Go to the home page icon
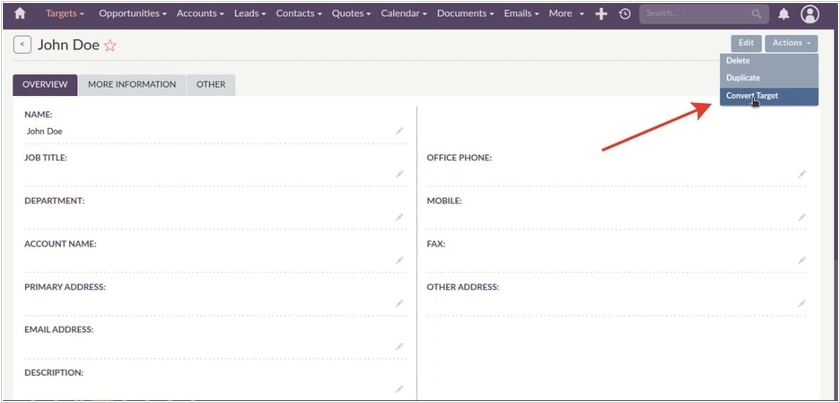Image resolution: width=840 pixels, height=403 pixels. pos(20,14)
